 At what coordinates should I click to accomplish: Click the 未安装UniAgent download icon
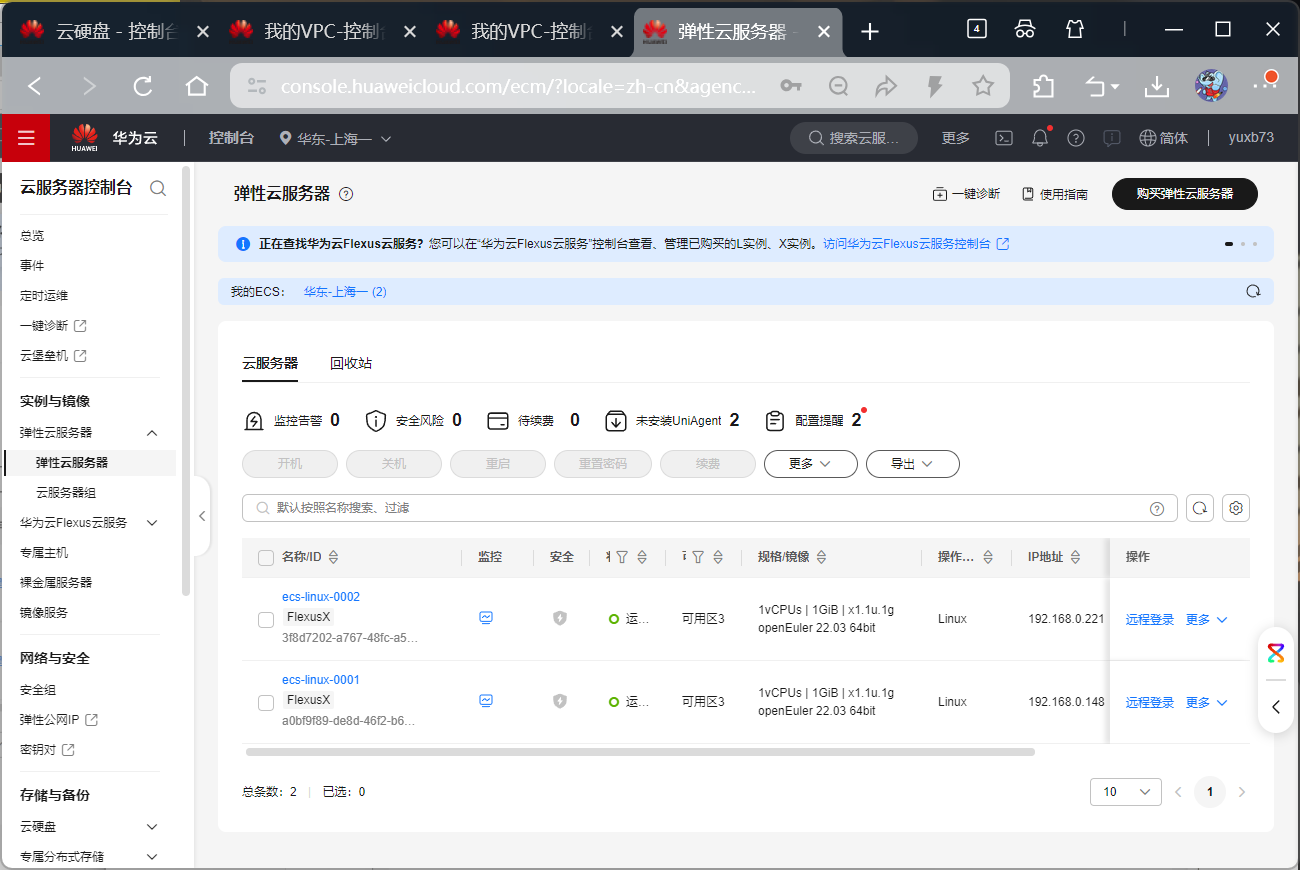pyautogui.click(x=616, y=421)
